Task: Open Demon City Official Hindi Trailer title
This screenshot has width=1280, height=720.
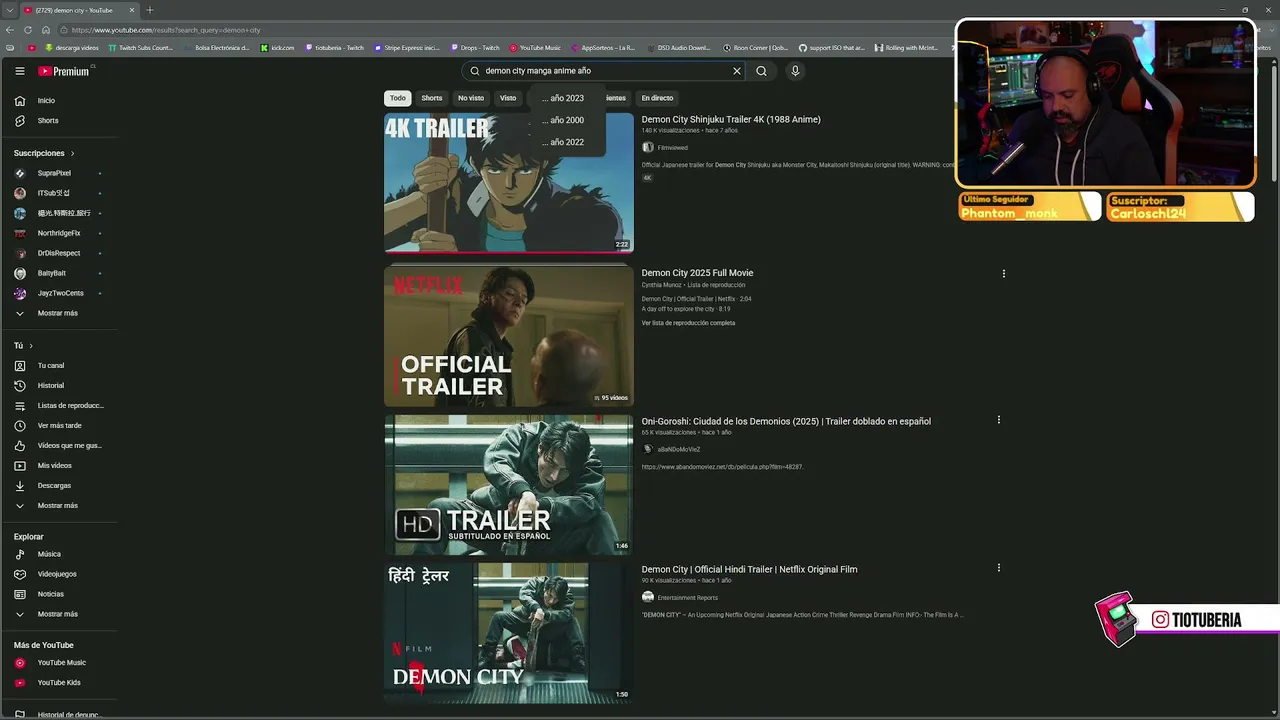Action: pyautogui.click(x=749, y=570)
